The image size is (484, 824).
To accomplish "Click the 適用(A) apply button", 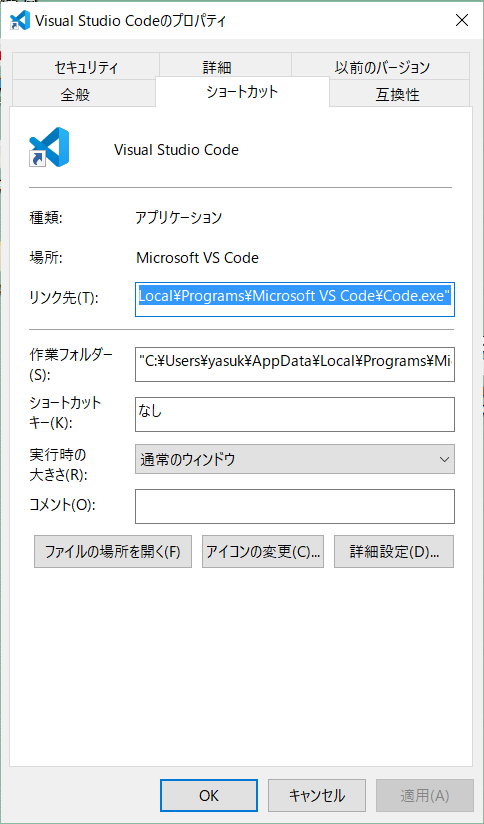I will click(425, 795).
